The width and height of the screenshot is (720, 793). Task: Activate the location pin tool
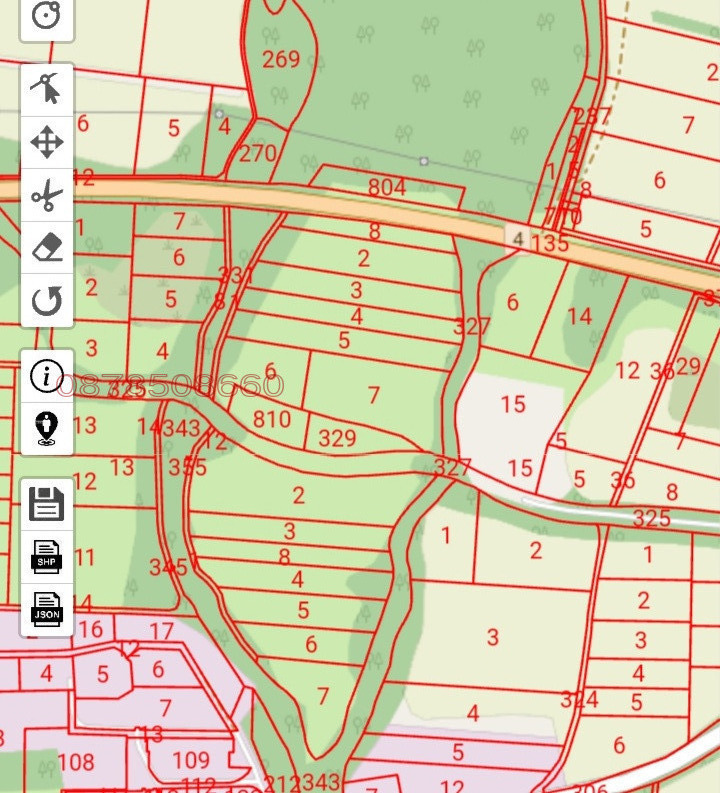pos(47,428)
